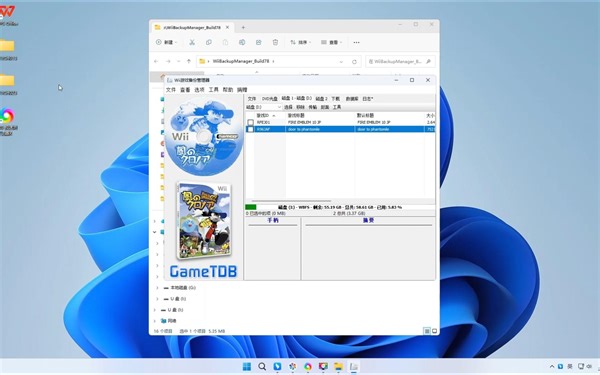This screenshot has height=375, width=600.
Task: Go forward using Explorer's forward arrow
Action: pos(168,61)
